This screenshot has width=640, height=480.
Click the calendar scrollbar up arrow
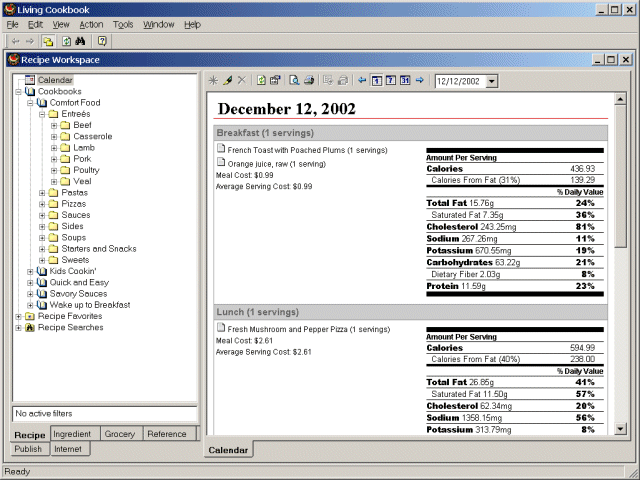(x=620, y=99)
